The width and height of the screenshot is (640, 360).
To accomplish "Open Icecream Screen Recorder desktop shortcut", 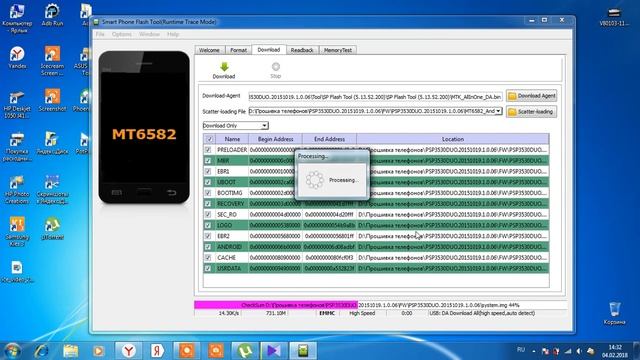I will point(52,60).
